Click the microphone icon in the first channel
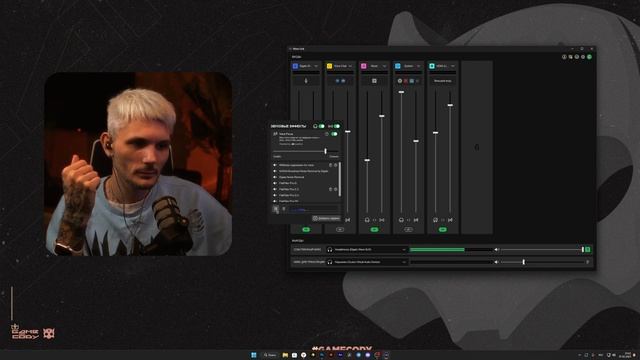The width and height of the screenshot is (640, 360). click(x=306, y=81)
